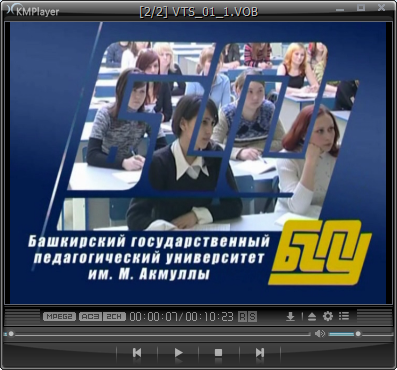Click the volume slider knob
Image resolution: width=397 pixels, height=370 pixels.
358,333
